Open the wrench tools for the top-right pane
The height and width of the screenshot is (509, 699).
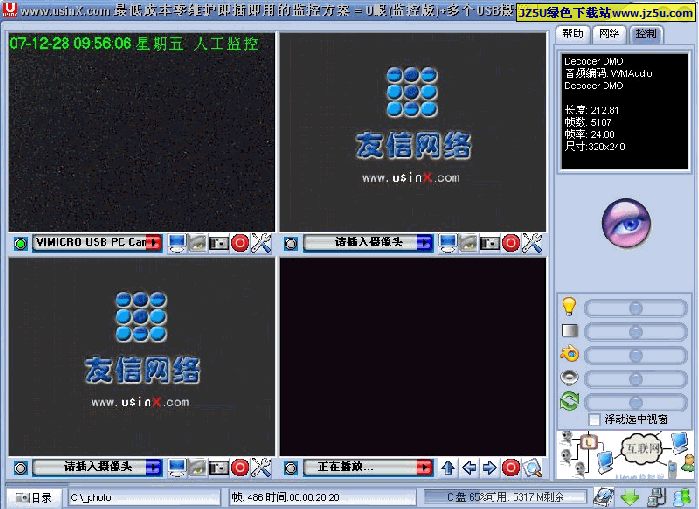point(532,243)
